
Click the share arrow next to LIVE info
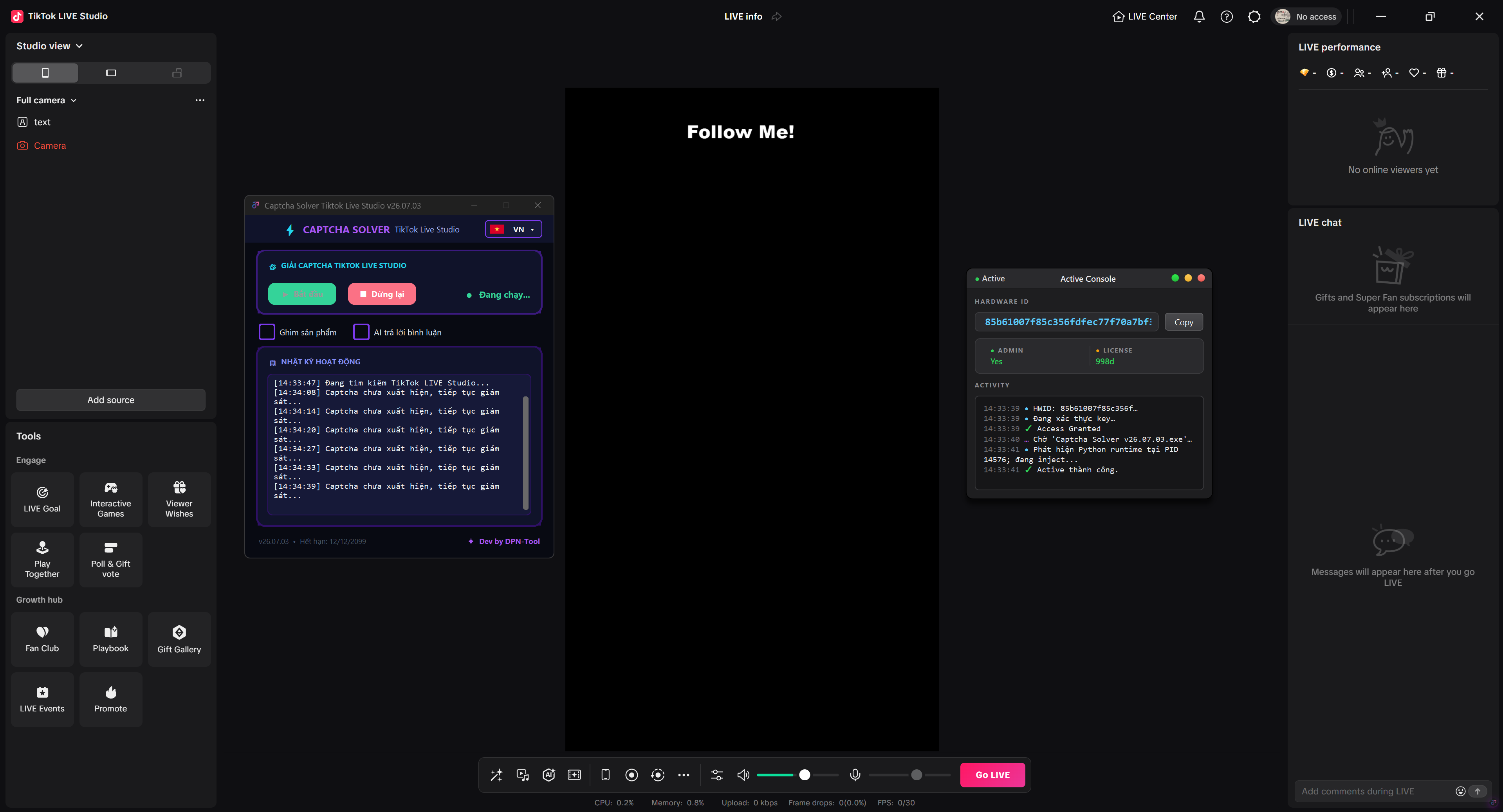point(776,16)
